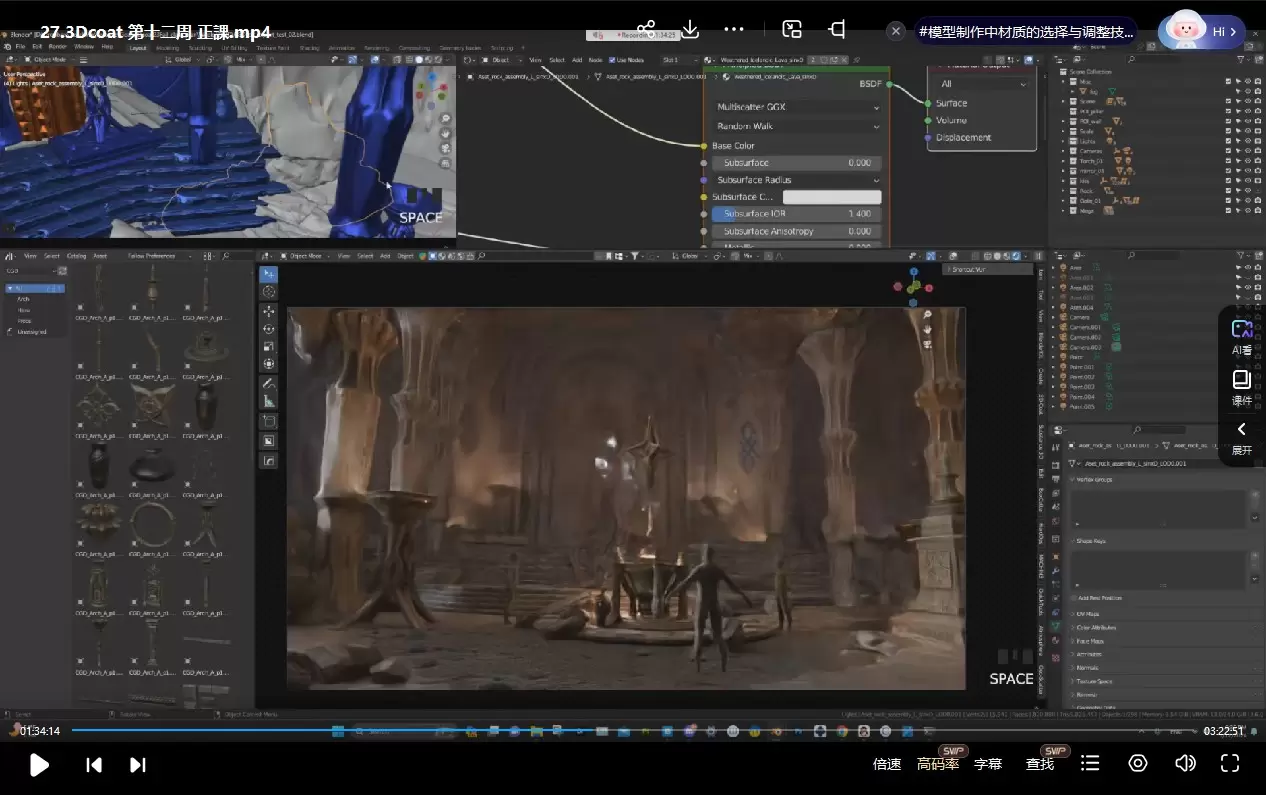Open the Object Mode dropdown in upper viewport
The image size is (1266, 795).
[52, 60]
